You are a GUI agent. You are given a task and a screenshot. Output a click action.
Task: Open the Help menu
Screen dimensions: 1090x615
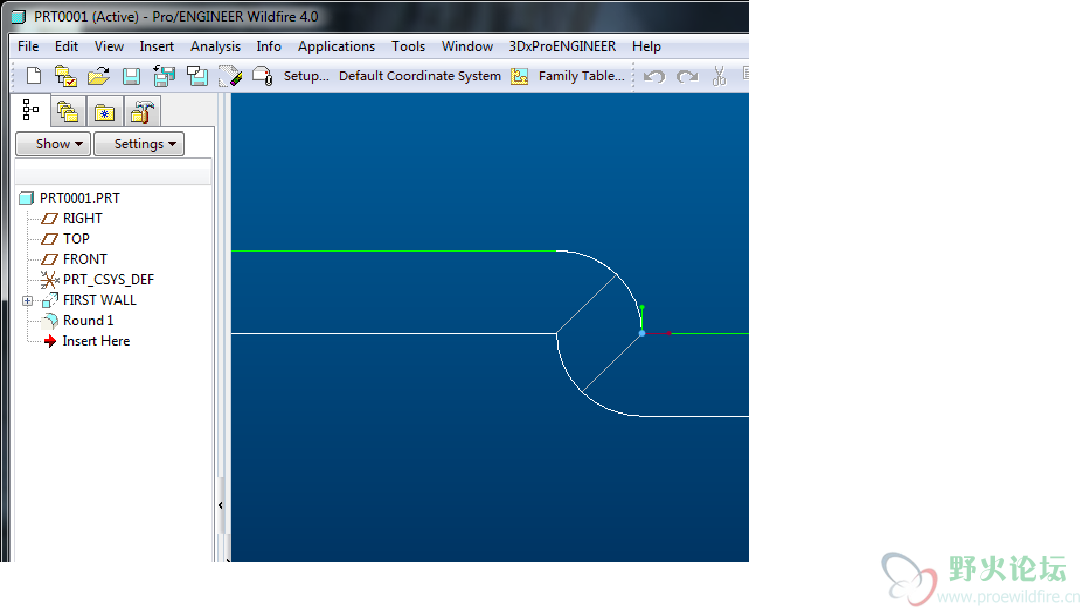pos(646,47)
